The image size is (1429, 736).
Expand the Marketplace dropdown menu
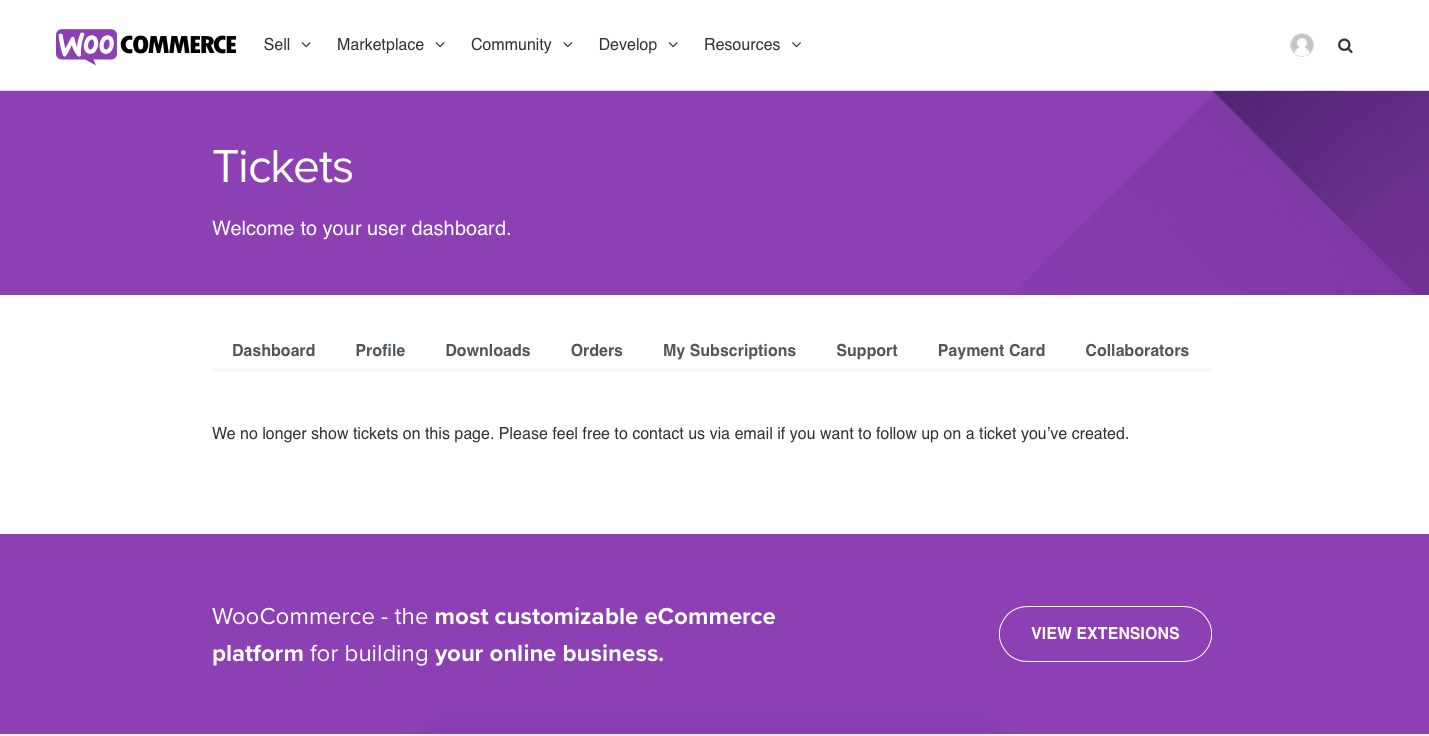point(390,45)
